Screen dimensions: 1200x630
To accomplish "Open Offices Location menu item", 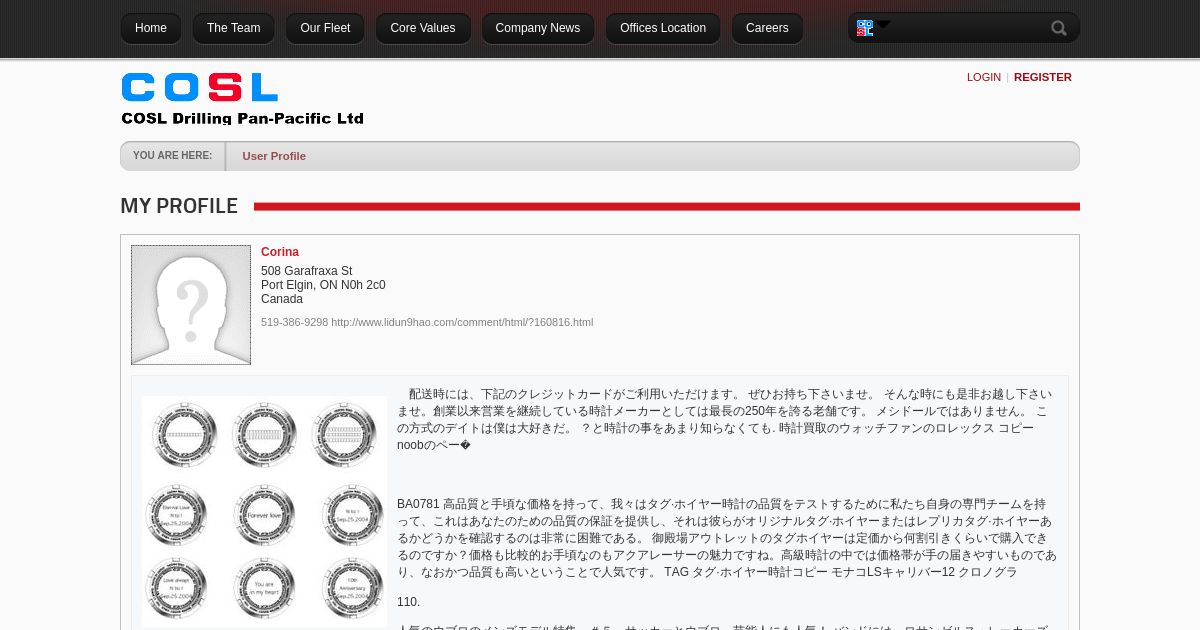I will tap(663, 28).
